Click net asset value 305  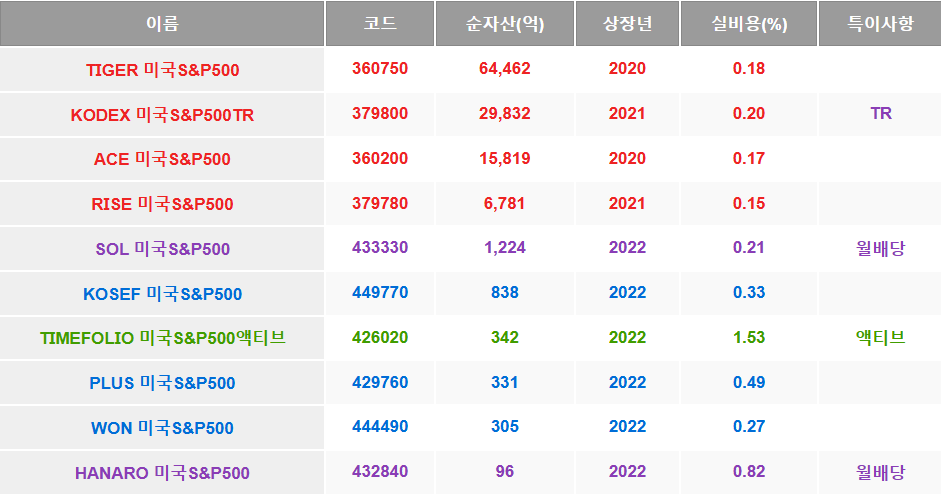coord(505,426)
